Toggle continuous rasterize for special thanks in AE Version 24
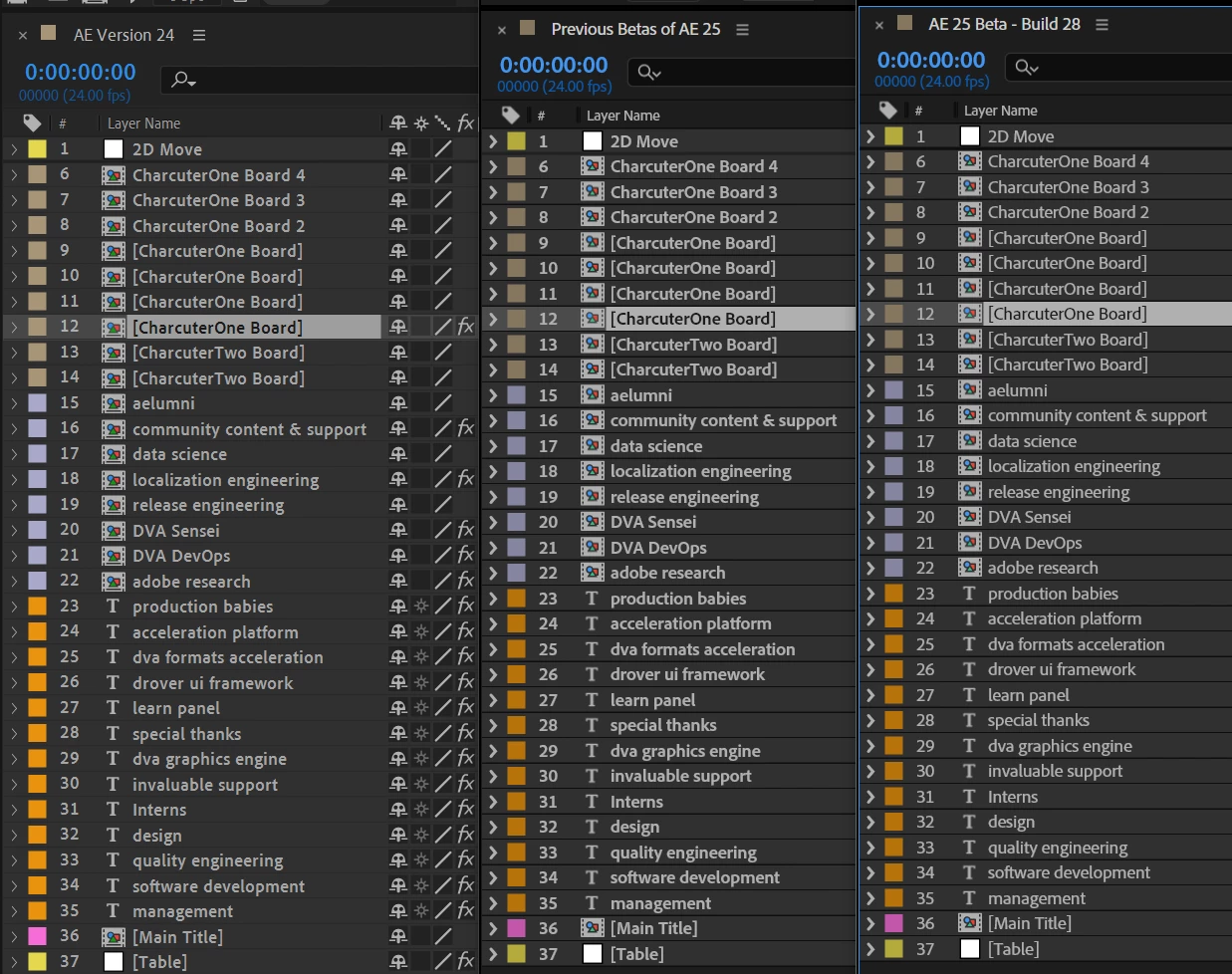 (421, 733)
